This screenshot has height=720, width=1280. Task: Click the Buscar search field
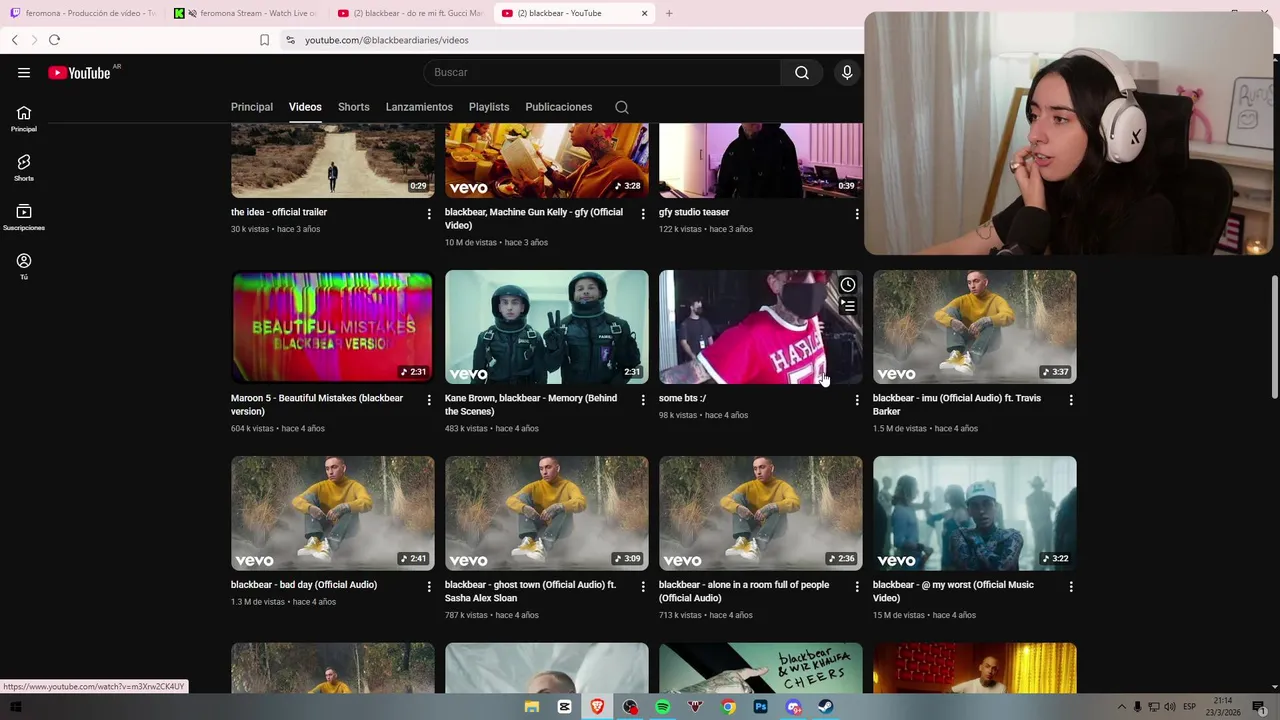(602, 72)
